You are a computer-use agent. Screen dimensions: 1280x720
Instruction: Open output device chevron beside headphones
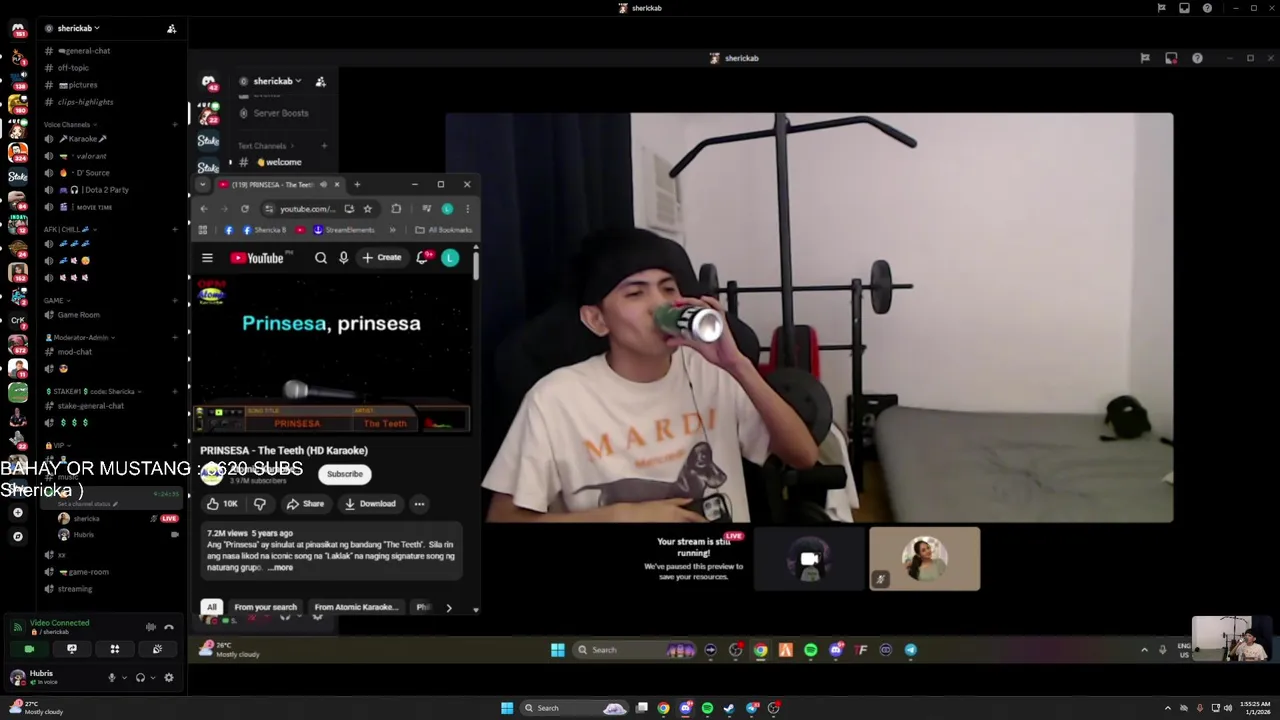click(x=153, y=678)
